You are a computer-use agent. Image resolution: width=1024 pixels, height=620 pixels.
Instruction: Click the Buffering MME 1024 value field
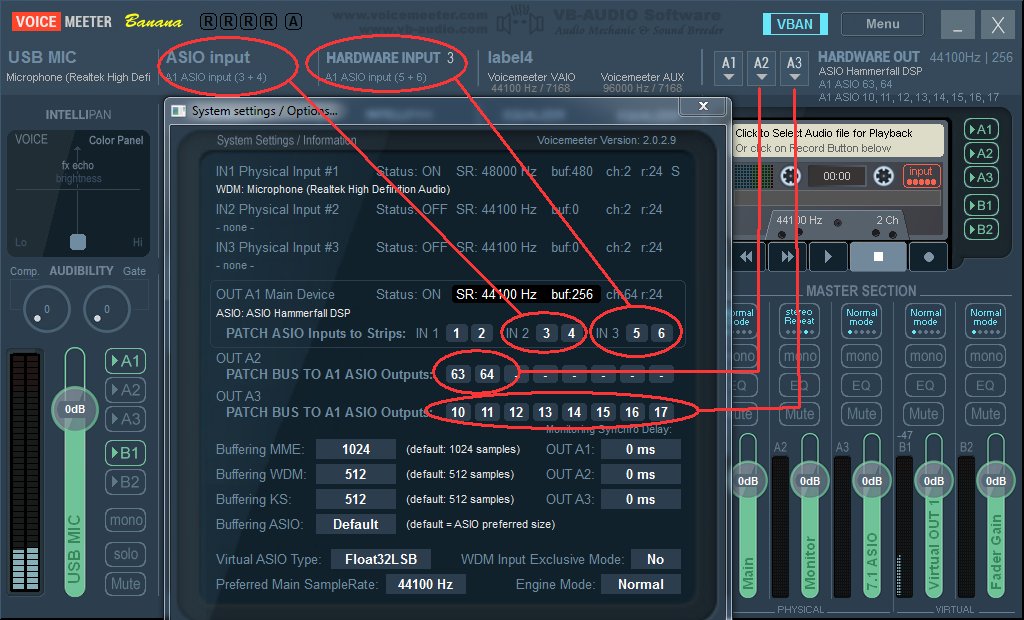pos(355,449)
